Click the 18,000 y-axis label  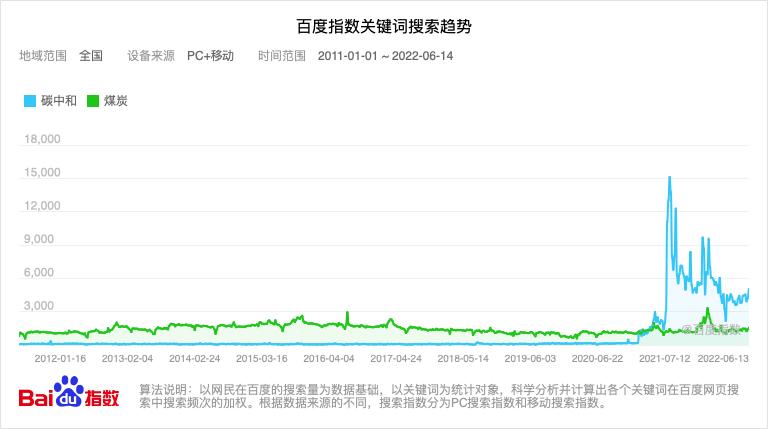tap(42, 139)
